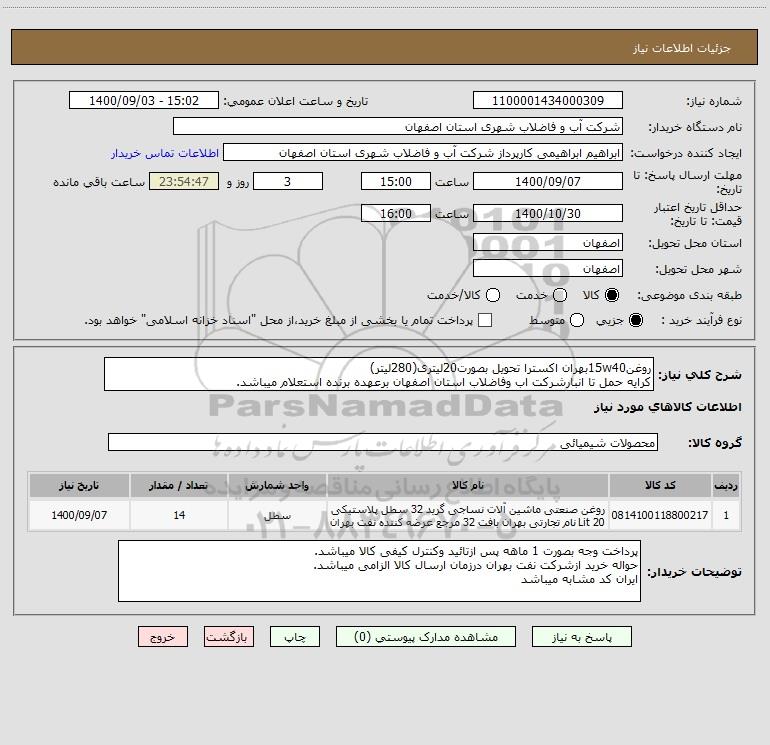Click product code 0814100118800217 cell
This screenshot has height=745, width=770.
coord(660,515)
